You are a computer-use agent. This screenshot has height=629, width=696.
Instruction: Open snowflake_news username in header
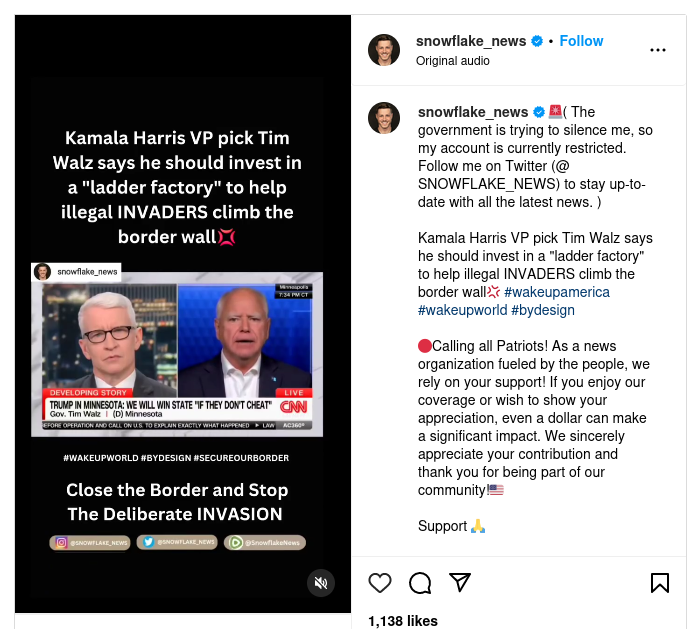tap(471, 41)
